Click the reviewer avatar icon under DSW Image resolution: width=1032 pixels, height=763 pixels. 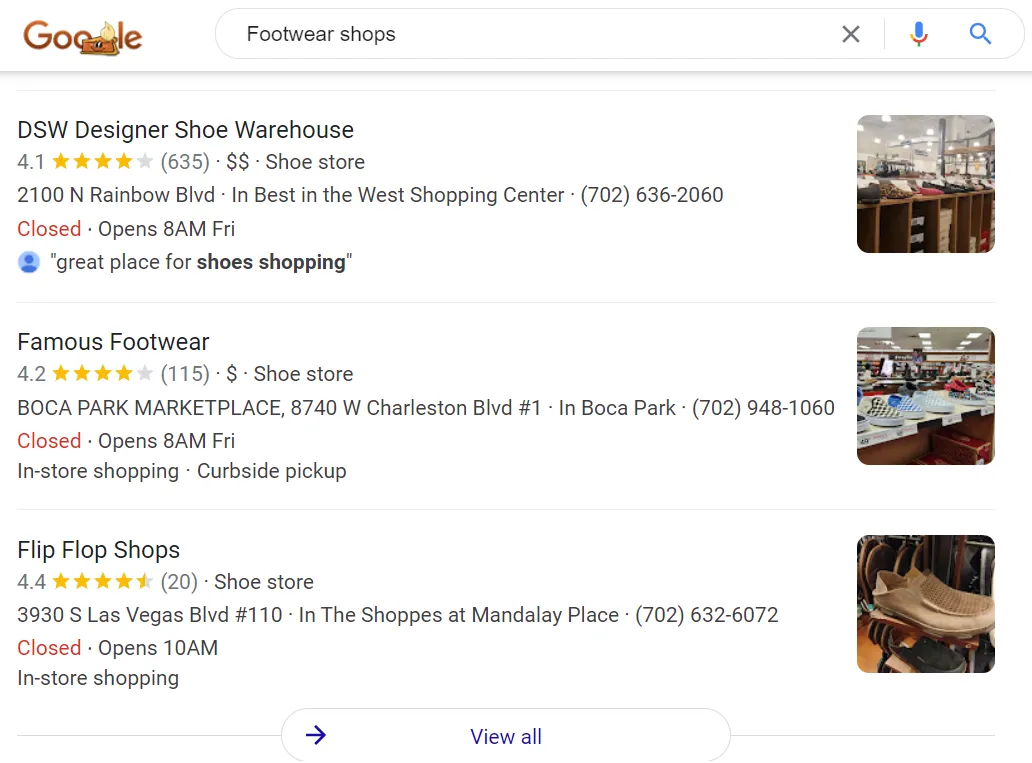click(29, 263)
